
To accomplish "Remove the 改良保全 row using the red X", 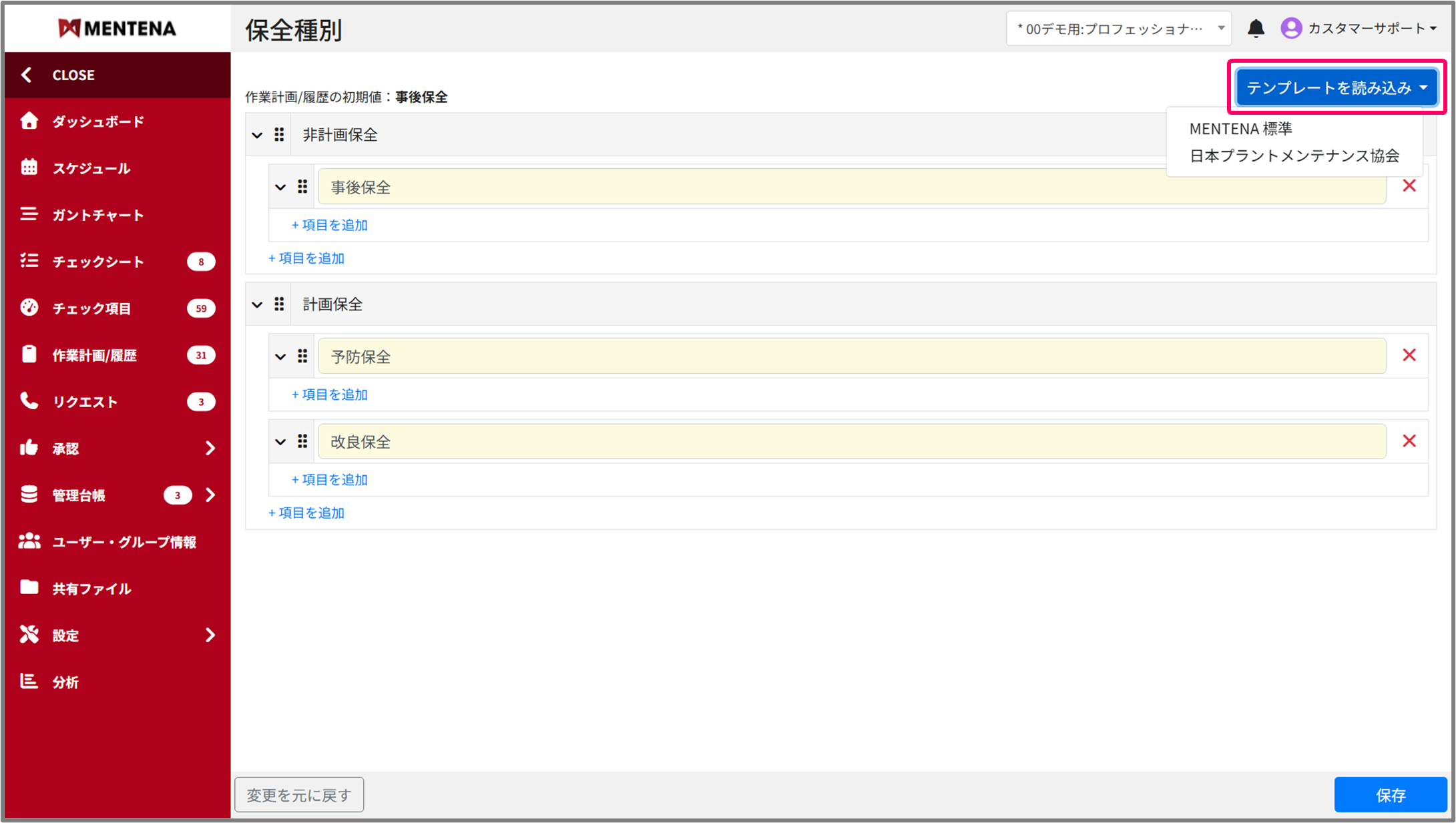I will point(1409,441).
